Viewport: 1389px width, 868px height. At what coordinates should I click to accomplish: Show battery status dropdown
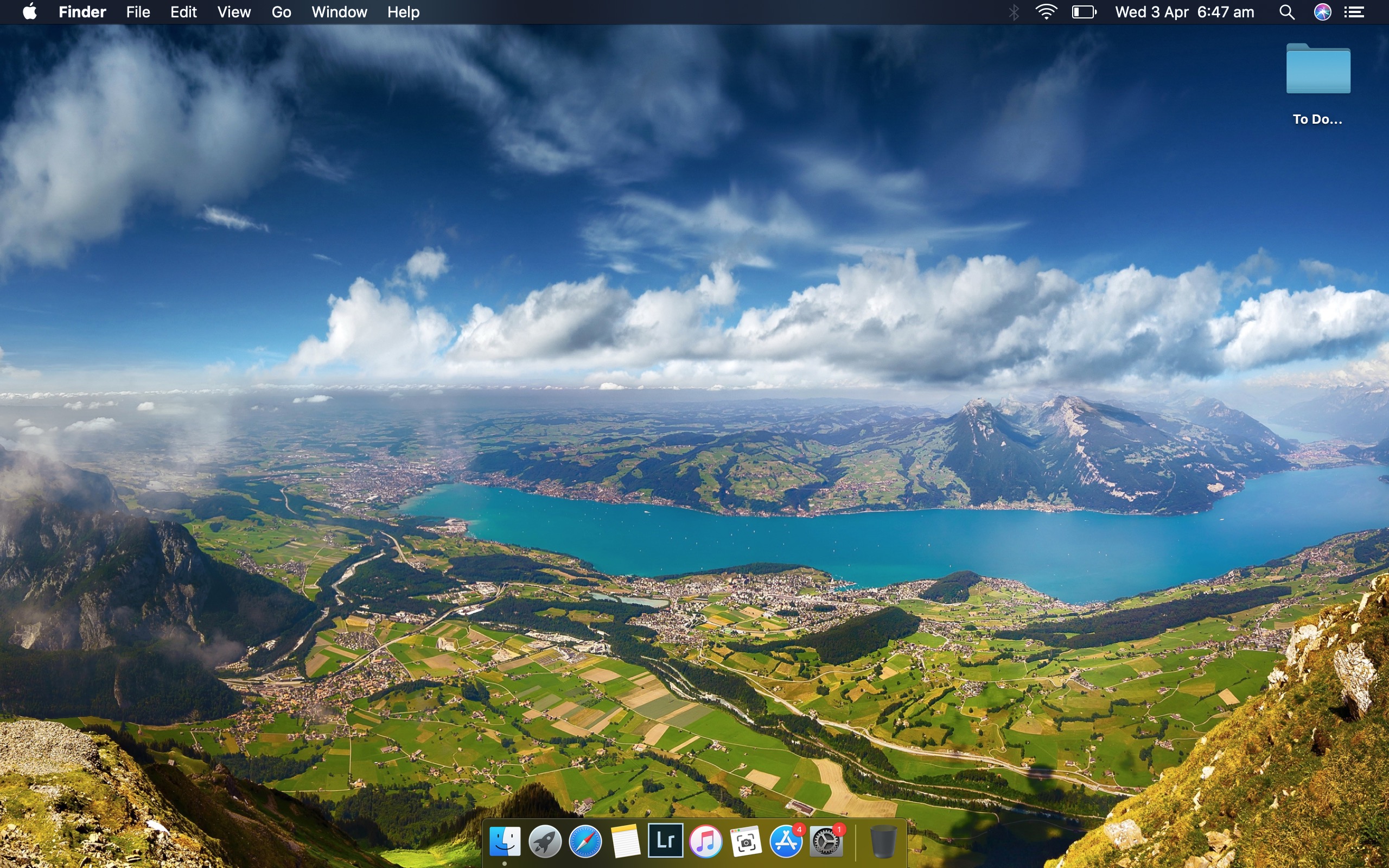[x=1084, y=12]
